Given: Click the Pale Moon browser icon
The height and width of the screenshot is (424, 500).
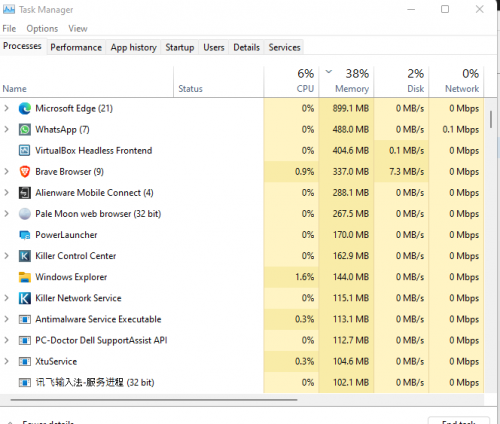Looking at the screenshot, I should (25, 214).
